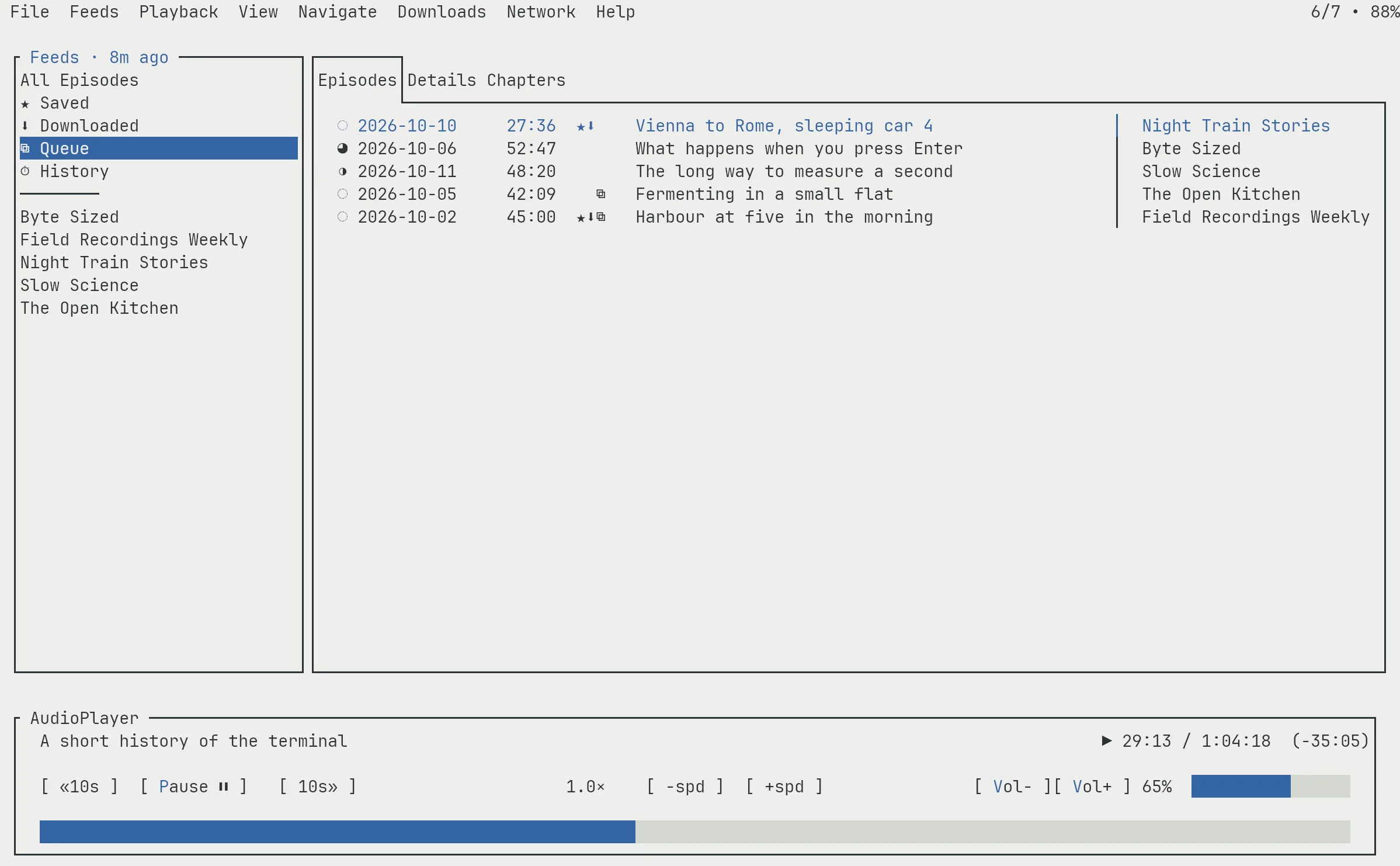
Task: Seek on the playback progress bar
Action: point(695,832)
